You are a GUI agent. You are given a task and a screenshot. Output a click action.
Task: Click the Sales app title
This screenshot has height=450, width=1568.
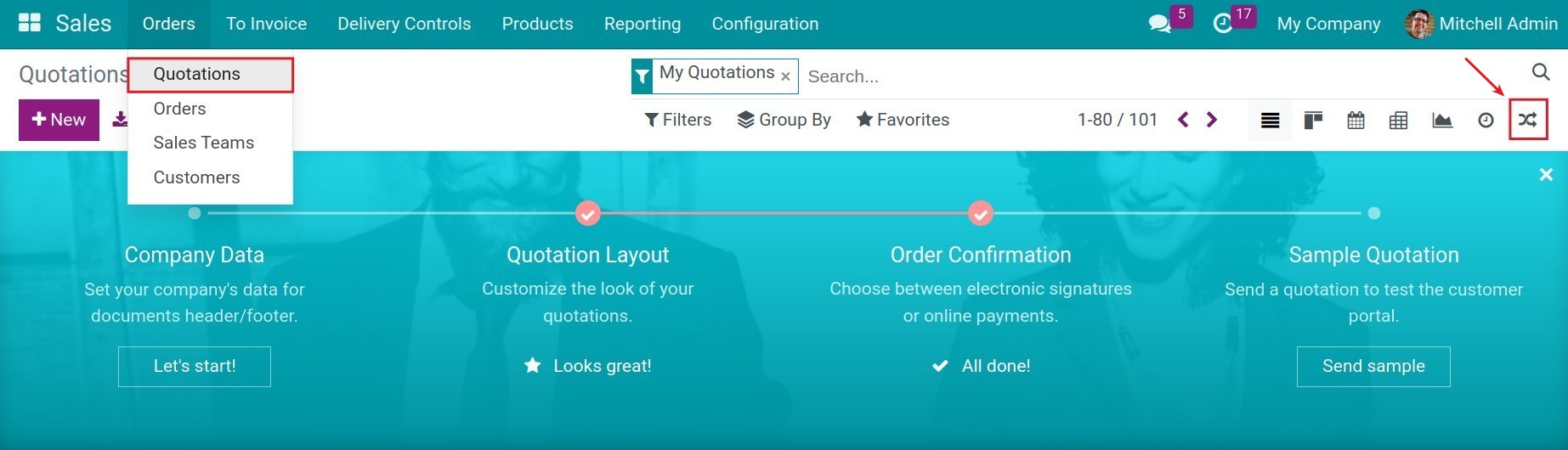pyautogui.click(x=83, y=23)
